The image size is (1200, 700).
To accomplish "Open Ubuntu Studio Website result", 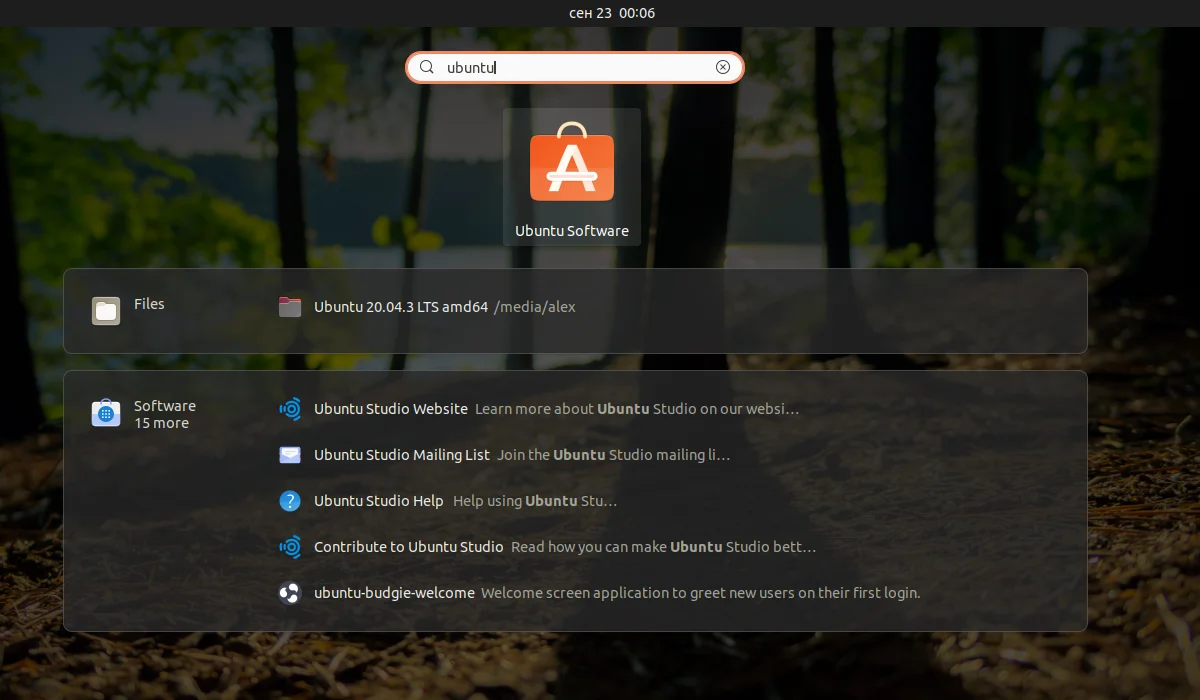I will 391,409.
